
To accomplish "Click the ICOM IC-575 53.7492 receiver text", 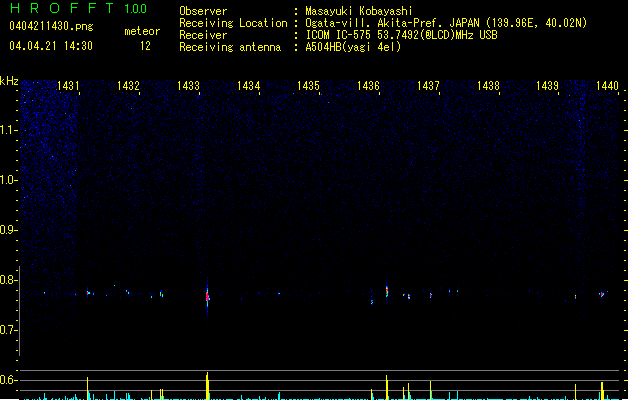I will pyautogui.click(x=401, y=35).
